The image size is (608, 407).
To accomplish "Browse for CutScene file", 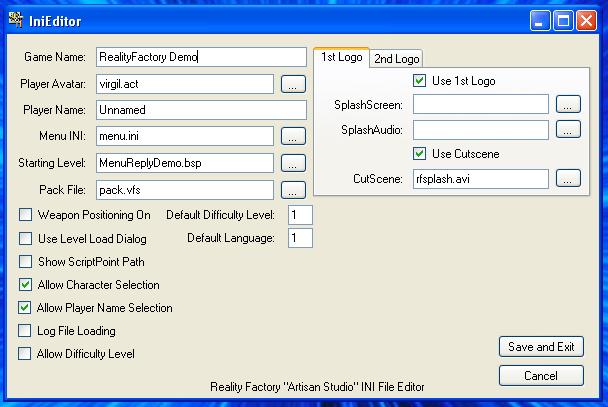I will (x=568, y=178).
